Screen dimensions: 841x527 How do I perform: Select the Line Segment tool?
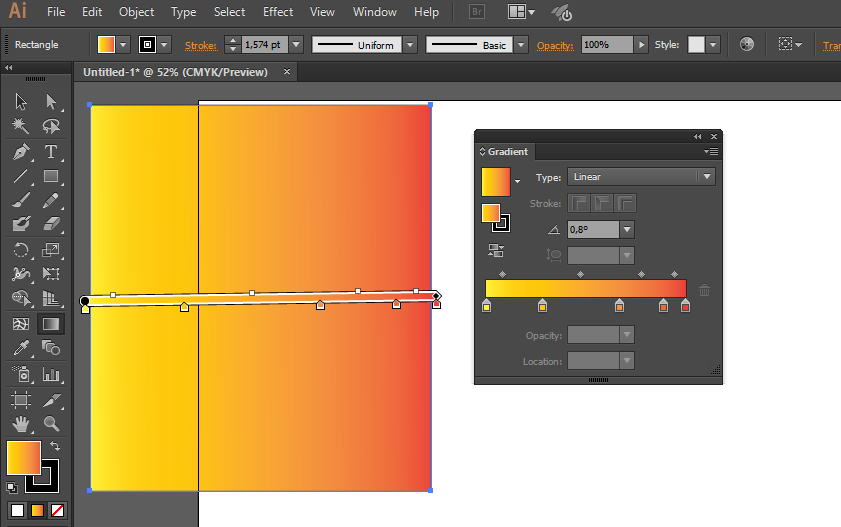[x=21, y=176]
